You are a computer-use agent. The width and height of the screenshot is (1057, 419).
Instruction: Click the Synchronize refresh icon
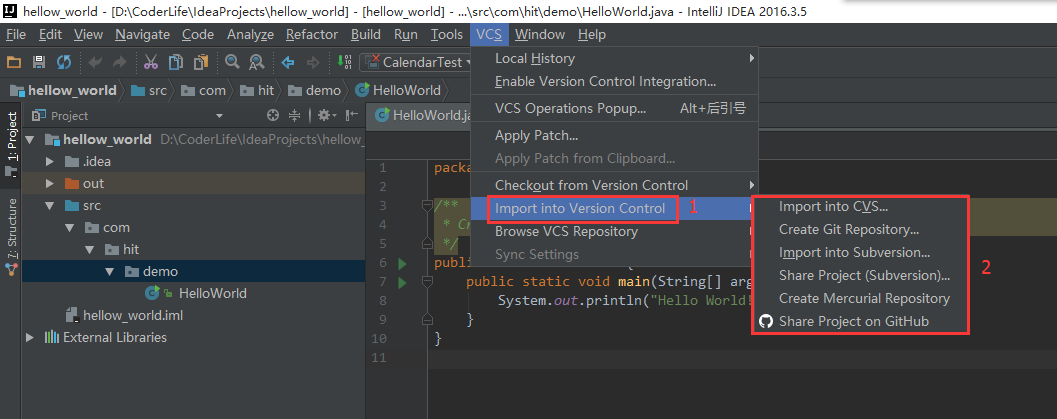[63, 63]
